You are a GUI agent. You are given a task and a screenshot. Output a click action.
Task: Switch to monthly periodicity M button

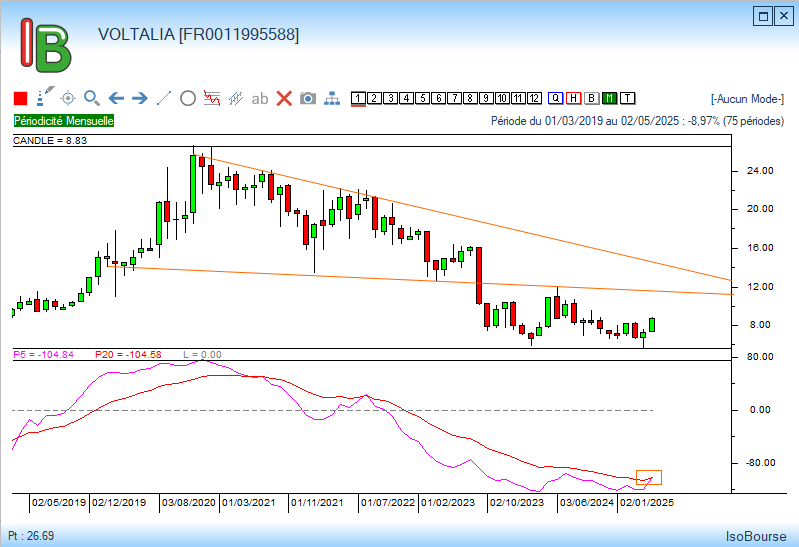coord(609,98)
